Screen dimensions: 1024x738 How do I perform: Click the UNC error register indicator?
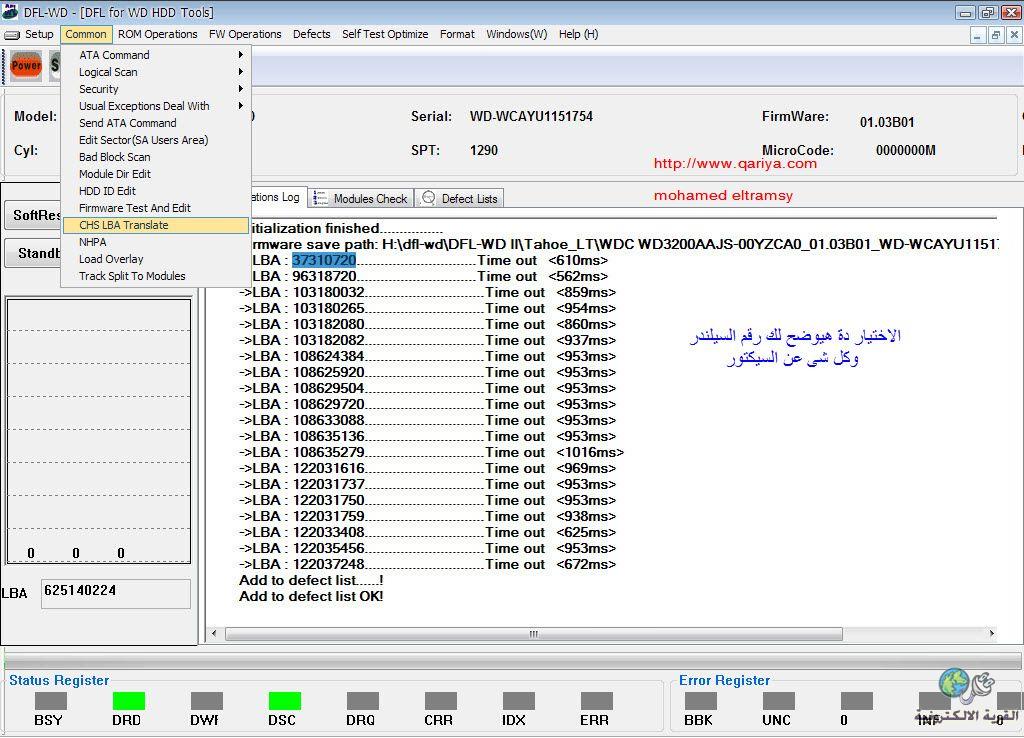point(778,701)
